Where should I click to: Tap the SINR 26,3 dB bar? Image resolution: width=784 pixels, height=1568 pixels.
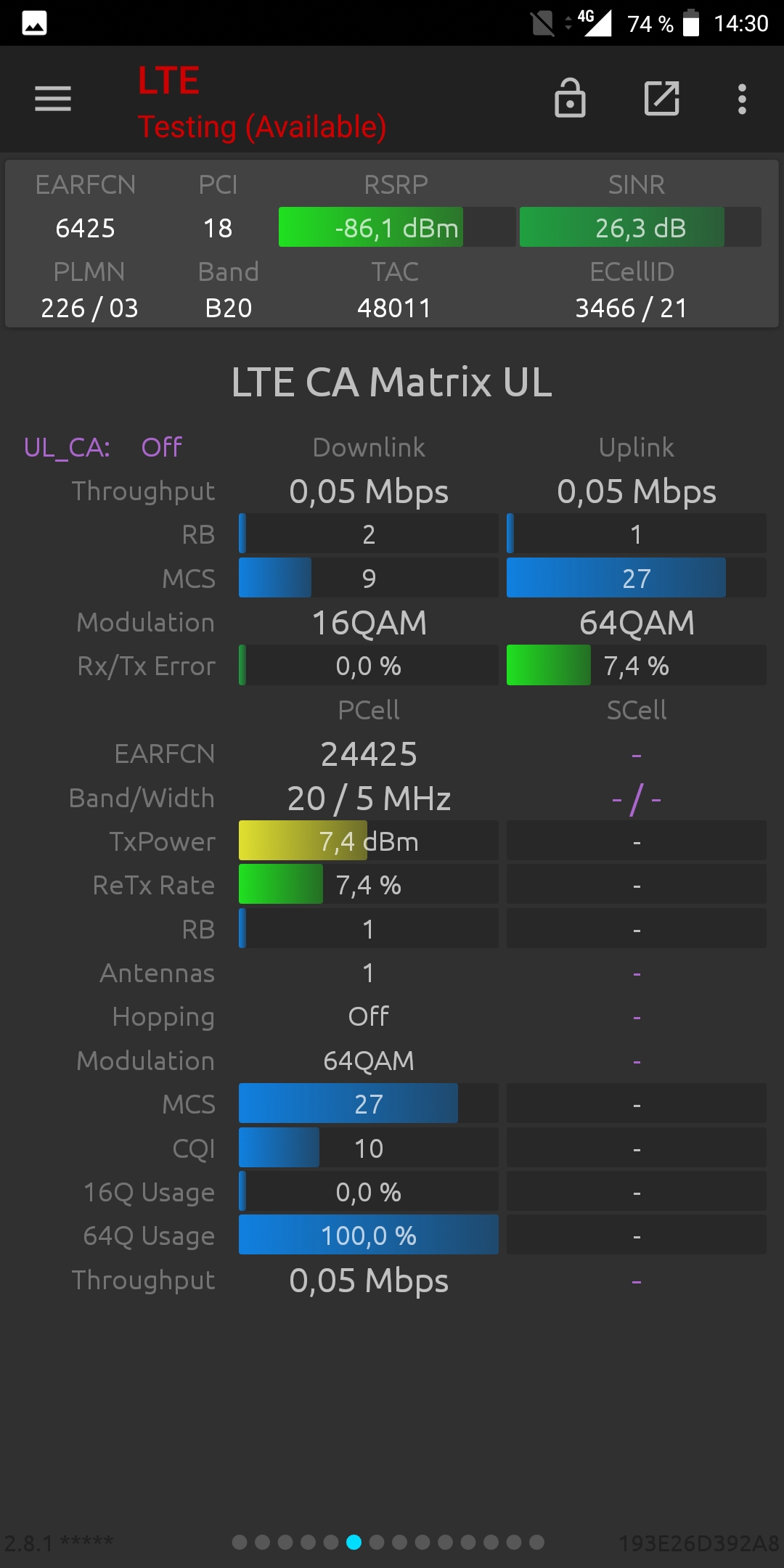pos(640,227)
